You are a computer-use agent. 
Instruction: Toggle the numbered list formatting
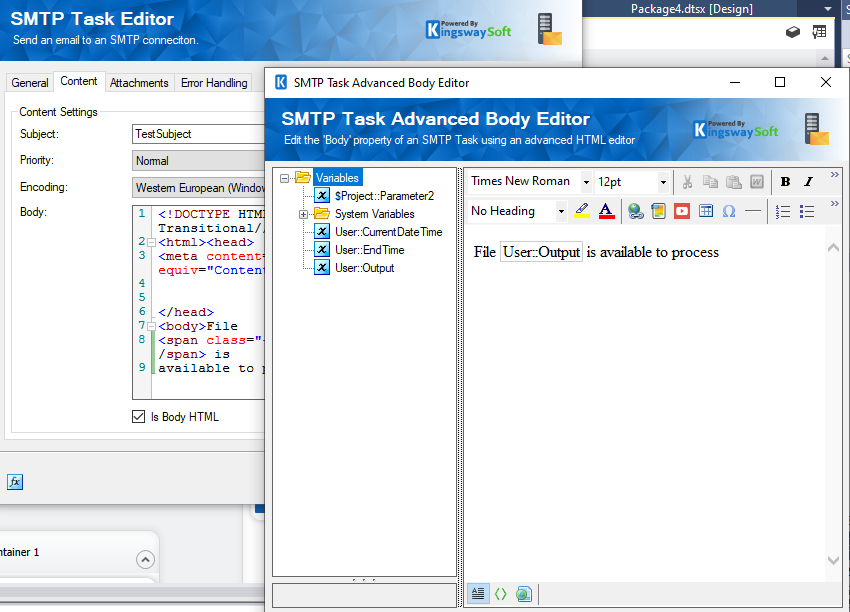781,210
